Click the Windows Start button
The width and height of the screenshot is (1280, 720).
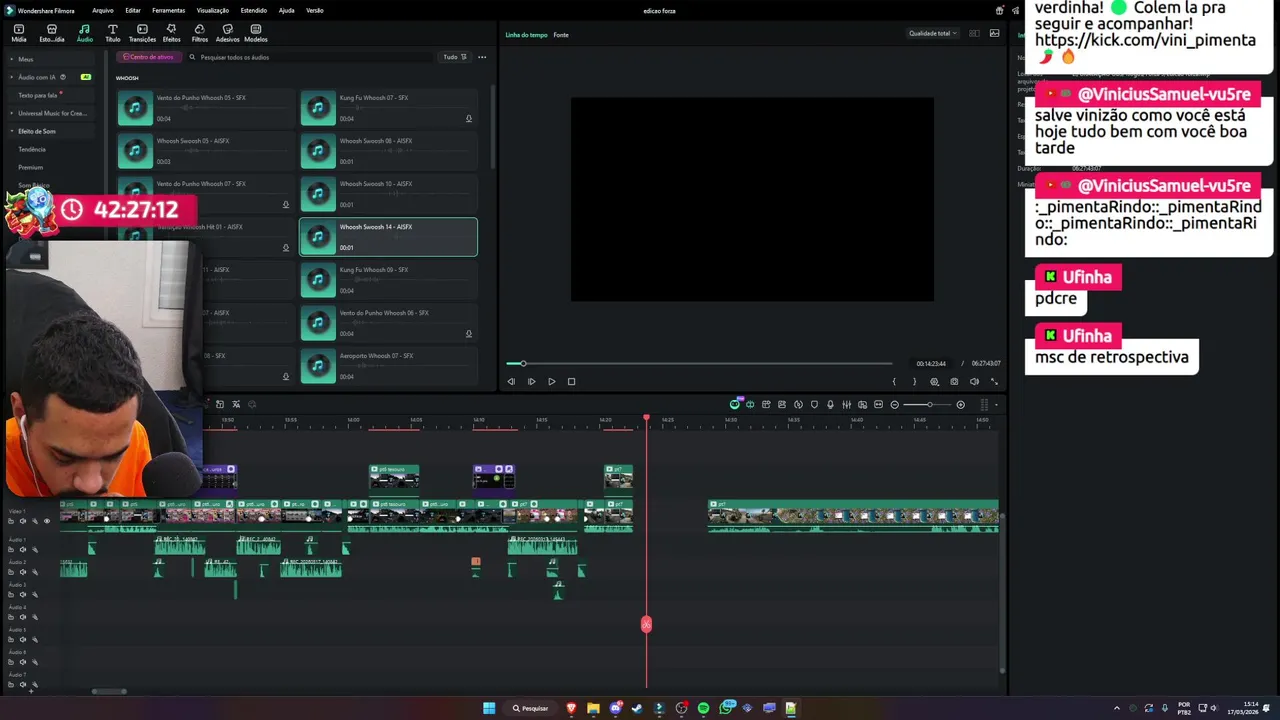pyautogui.click(x=489, y=708)
